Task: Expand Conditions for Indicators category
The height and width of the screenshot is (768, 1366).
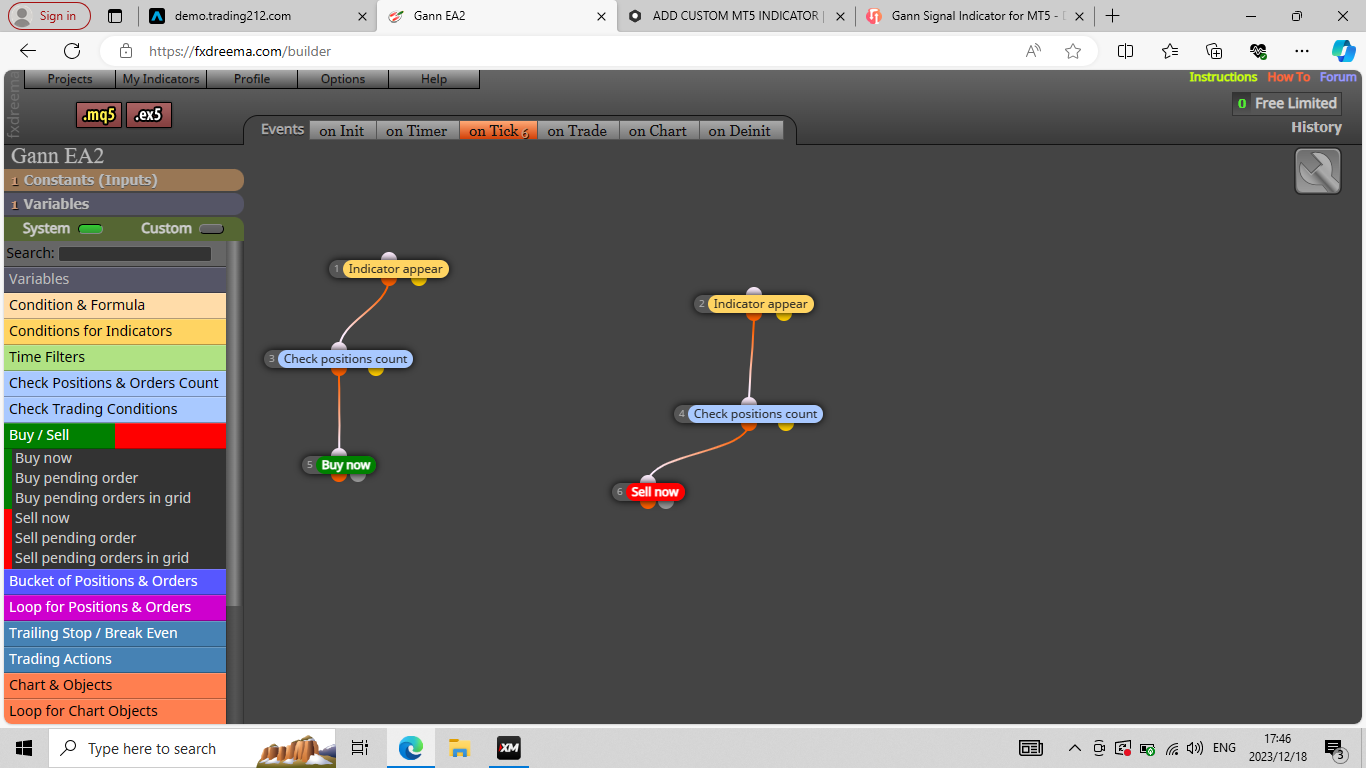Action: (115, 331)
